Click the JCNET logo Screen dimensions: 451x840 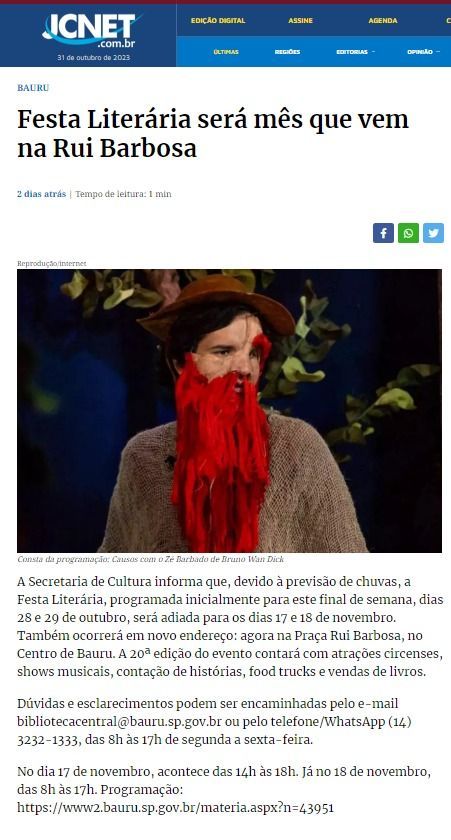point(92,30)
